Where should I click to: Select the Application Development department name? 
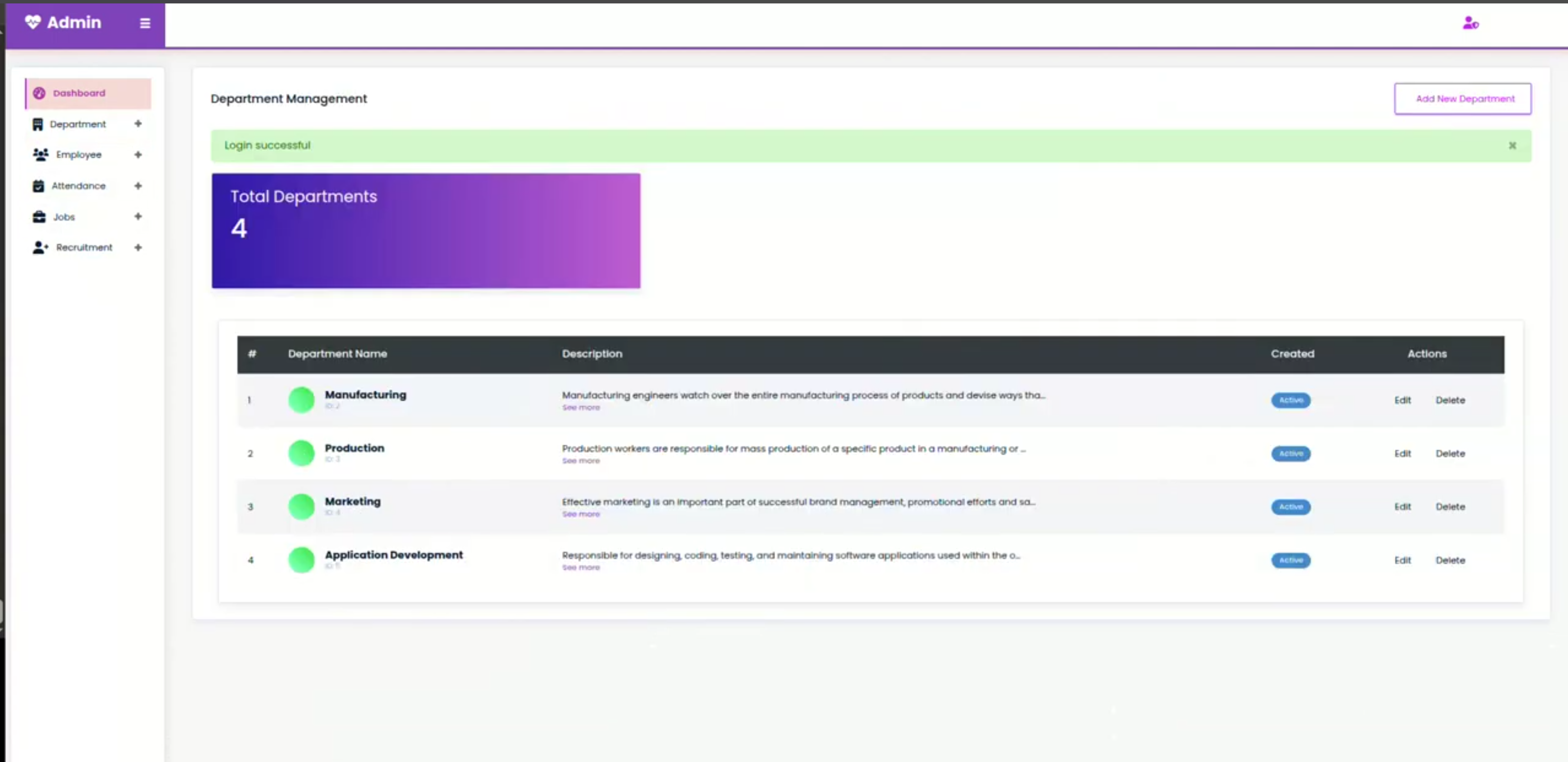(394, 555)
